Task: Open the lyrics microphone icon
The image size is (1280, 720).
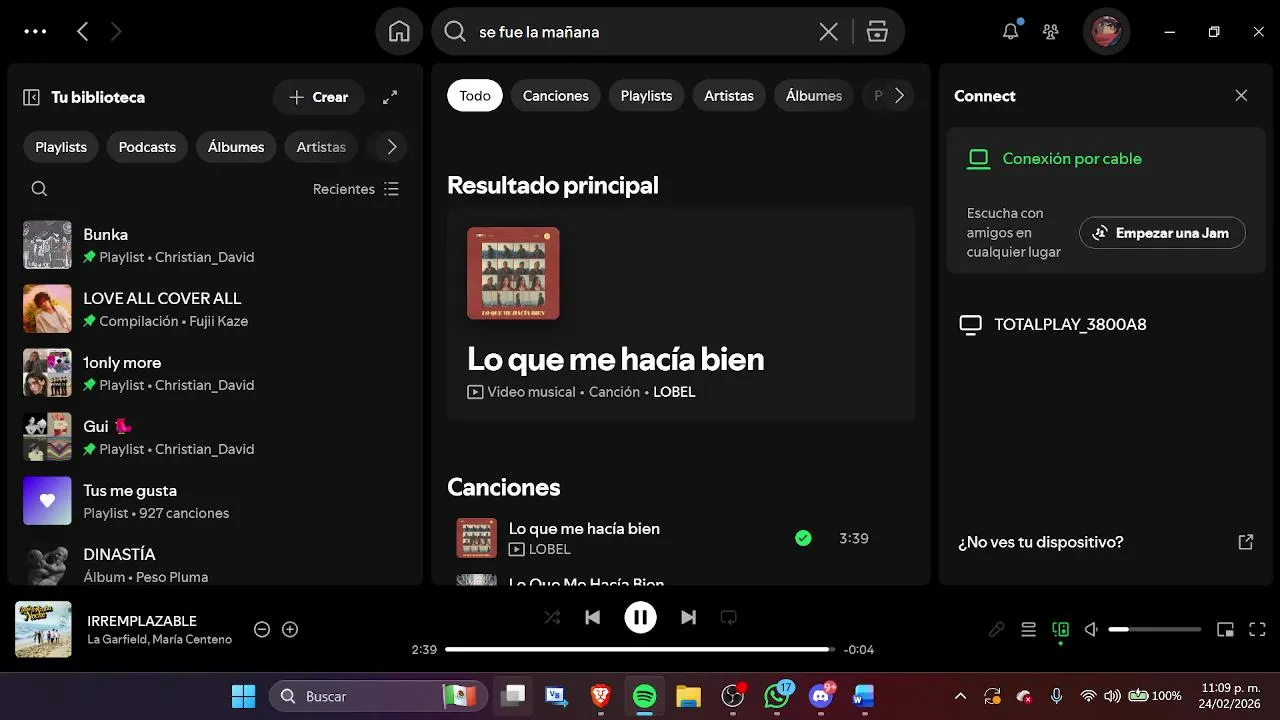Action: coord(996,629)
